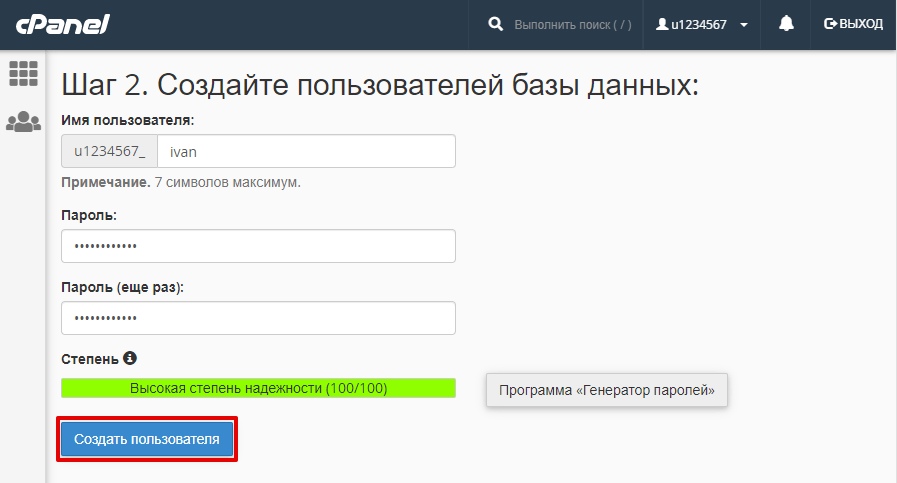The height and width of the screenshot is (483, 897).
Task: Click the "Степень" label text
Action: (90, 359)
